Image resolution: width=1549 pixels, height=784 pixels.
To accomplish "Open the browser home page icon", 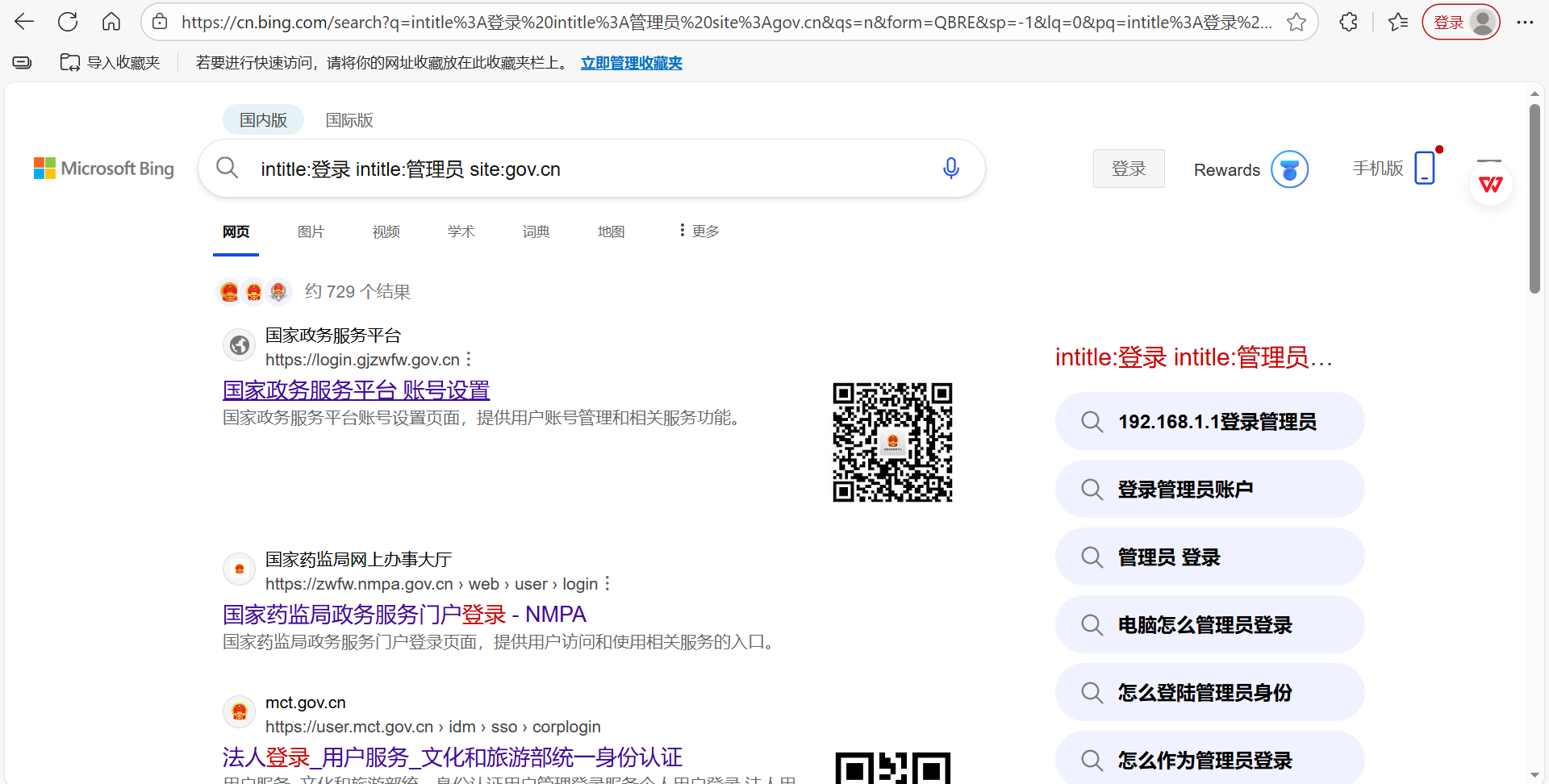I will 111,22.
